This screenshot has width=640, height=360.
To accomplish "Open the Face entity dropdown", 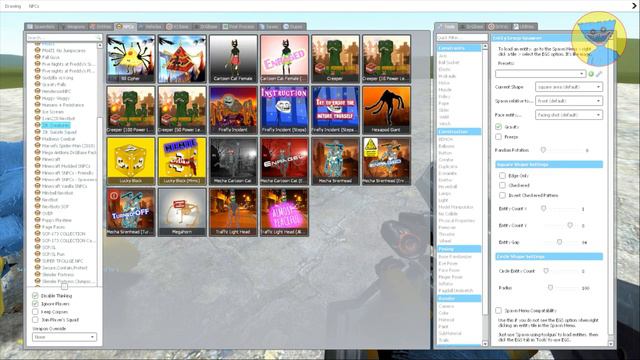I will 569,115.
